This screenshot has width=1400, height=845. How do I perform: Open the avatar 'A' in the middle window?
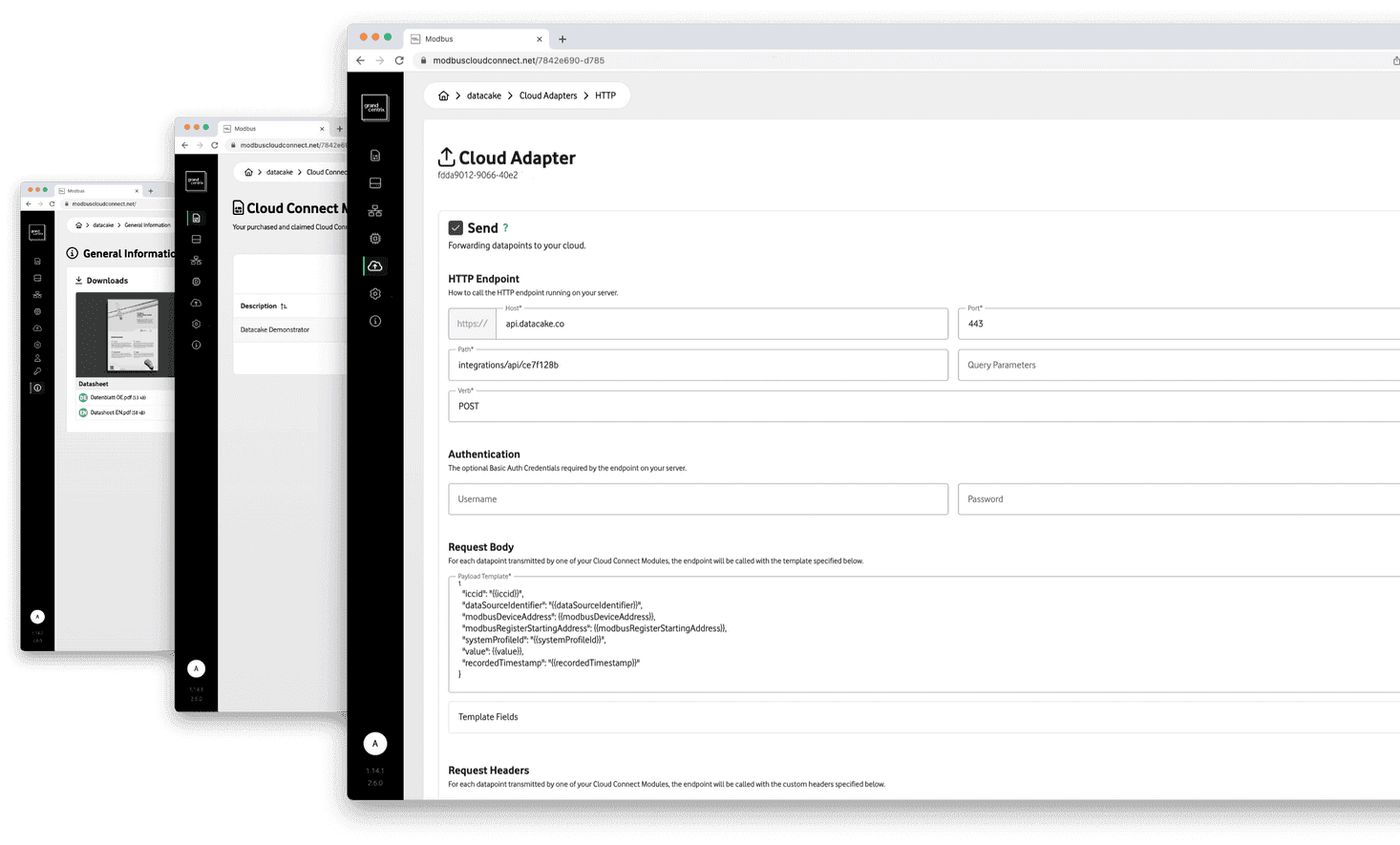coord(196,668)
